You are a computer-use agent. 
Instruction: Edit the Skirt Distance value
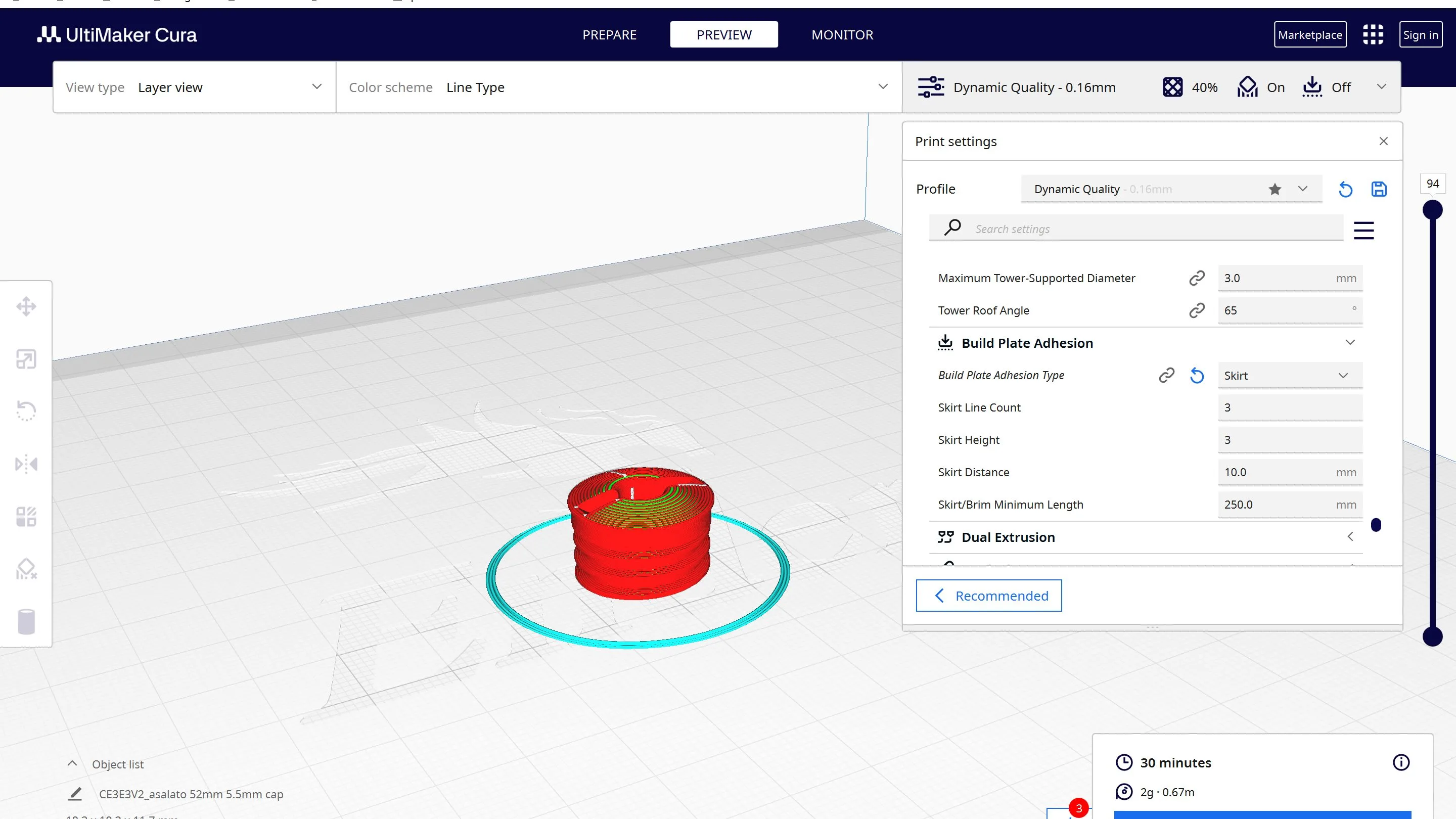click(x=1290, y=472)
